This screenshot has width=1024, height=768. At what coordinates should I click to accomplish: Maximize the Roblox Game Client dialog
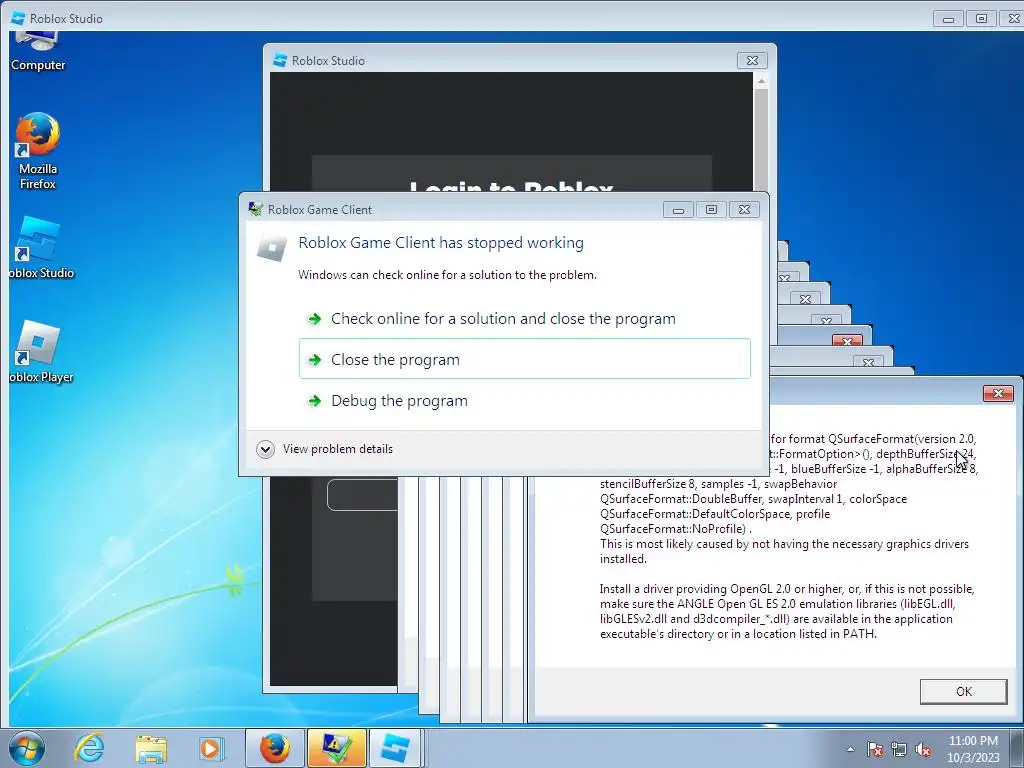[x=711, y=210]
